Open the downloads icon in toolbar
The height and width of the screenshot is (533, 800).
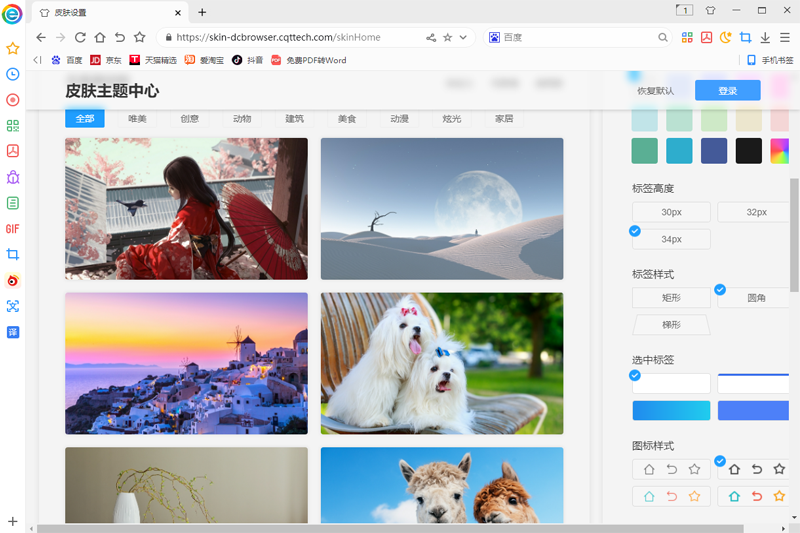tap(765, 37)
